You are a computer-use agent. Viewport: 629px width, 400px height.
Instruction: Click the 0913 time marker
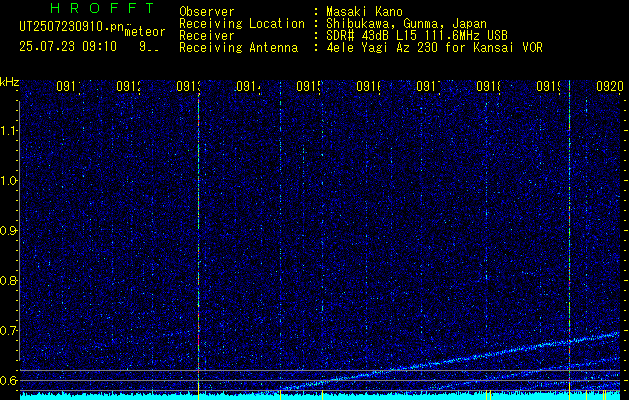click(x=189, y=86)
